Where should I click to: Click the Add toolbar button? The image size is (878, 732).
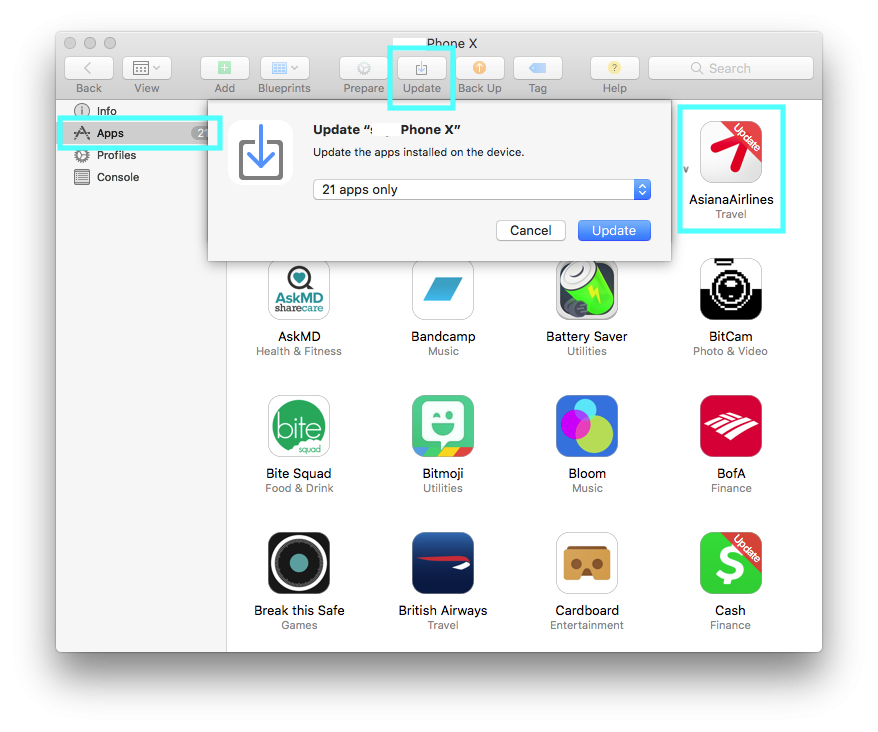[x=224, y=68]
